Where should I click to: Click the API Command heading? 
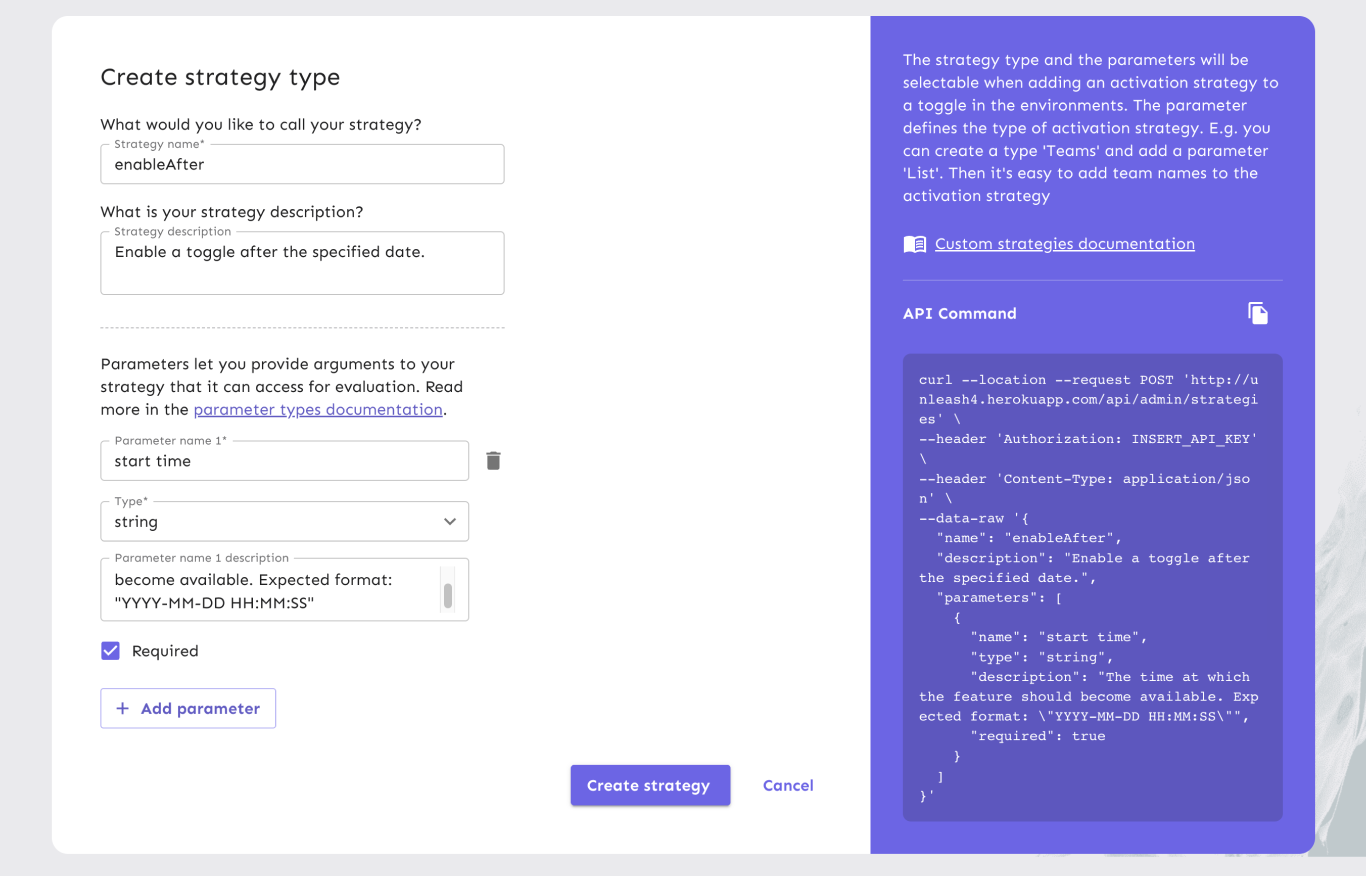click(x=959, y=313)
